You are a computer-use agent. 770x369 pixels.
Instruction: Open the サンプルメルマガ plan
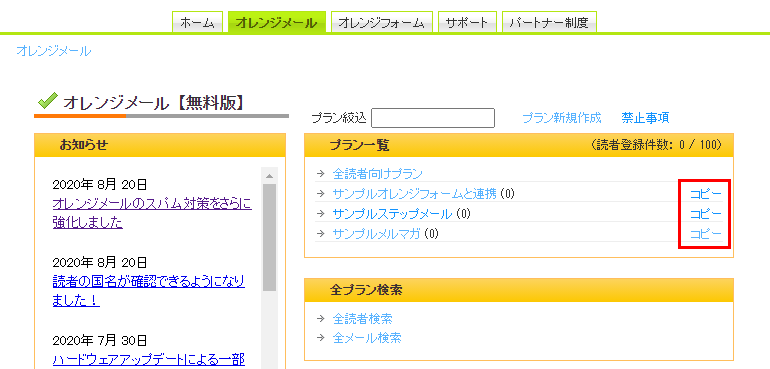pos(376,234)
